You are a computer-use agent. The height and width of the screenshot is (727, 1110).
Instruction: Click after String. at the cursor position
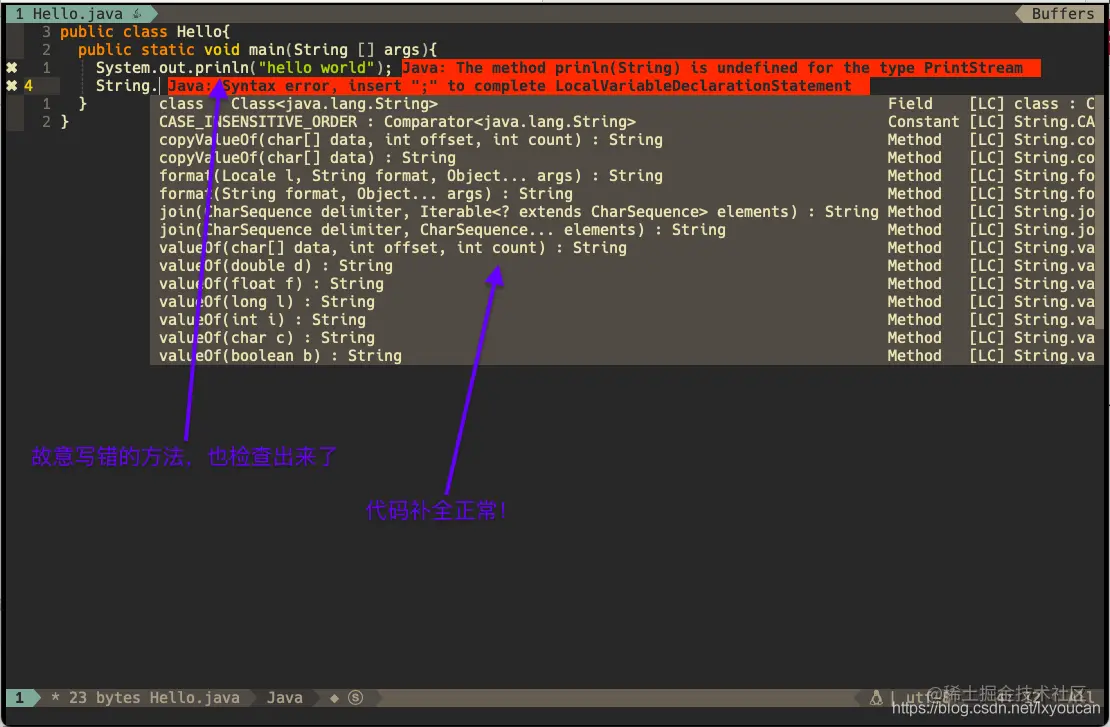pos(161,86)
